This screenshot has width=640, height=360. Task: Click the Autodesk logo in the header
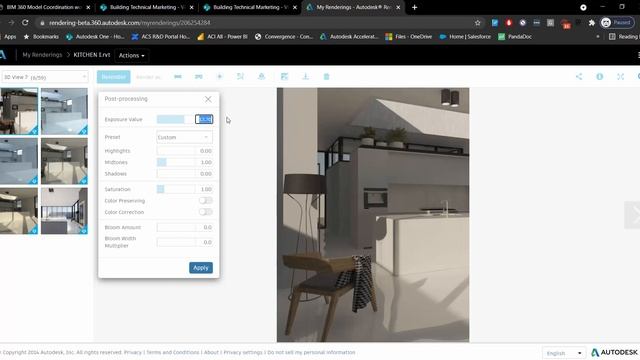[3, 55]
